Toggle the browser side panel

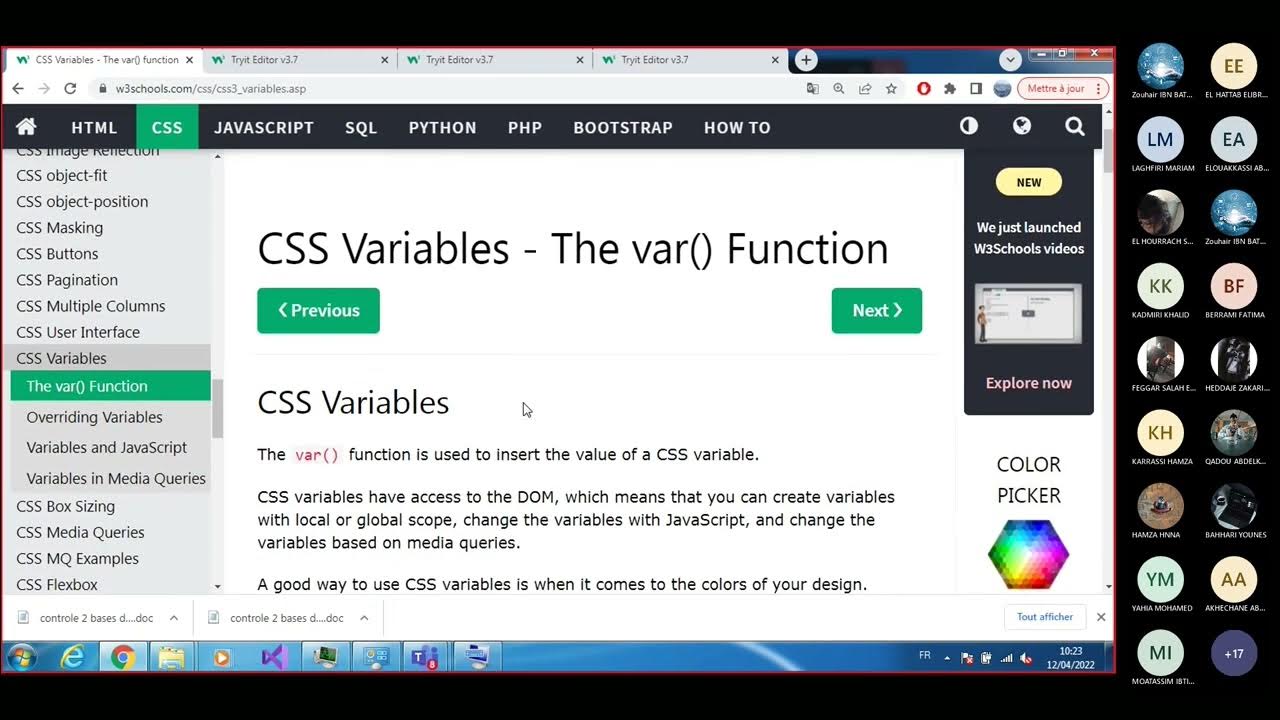click(x=976, y=88)
